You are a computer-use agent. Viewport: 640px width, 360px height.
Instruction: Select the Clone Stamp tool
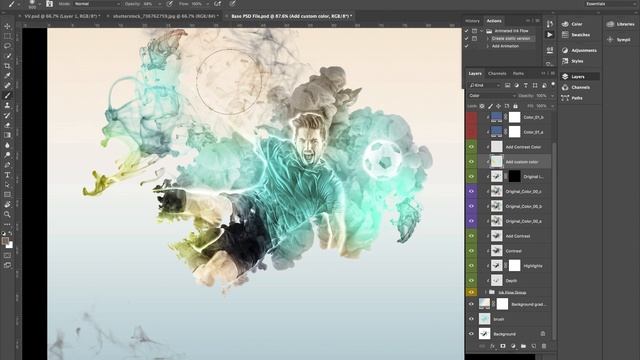(x=7, y=105)
